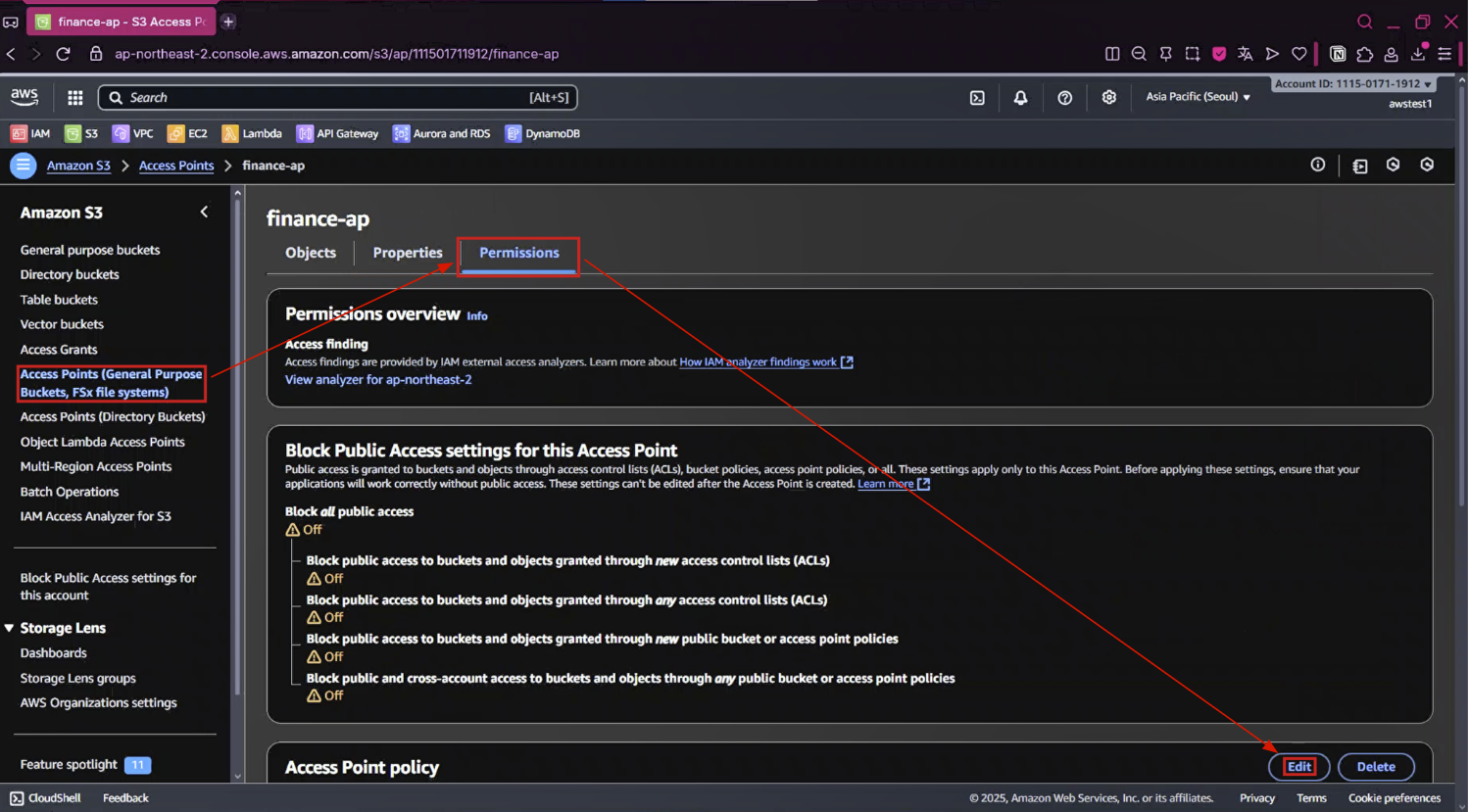Collapse the Amazon S3 sidebar with chevron
This screenshot has width=1469, height=812.
(204, 212)
